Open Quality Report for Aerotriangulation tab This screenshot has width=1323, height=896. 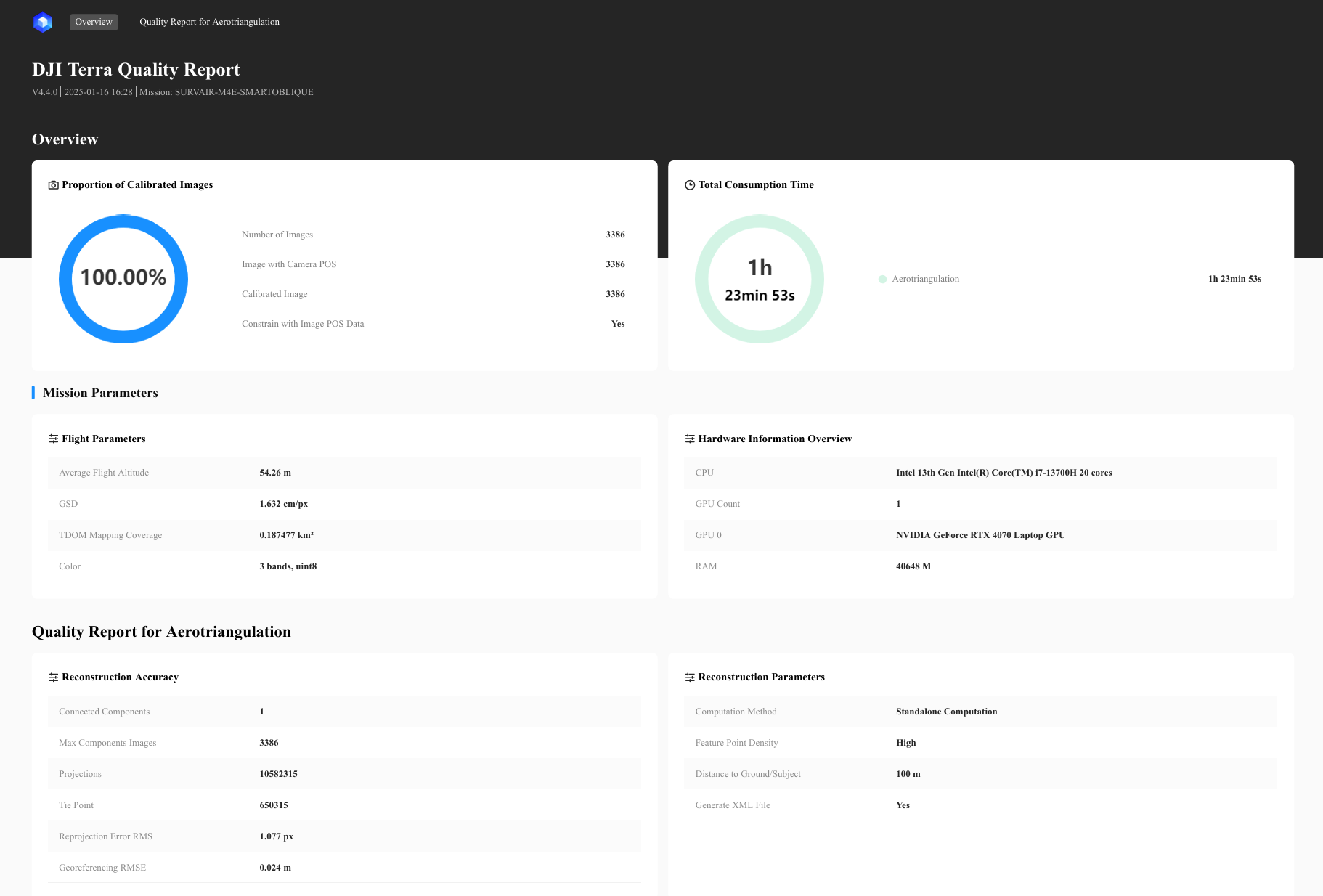coord(209,22)
